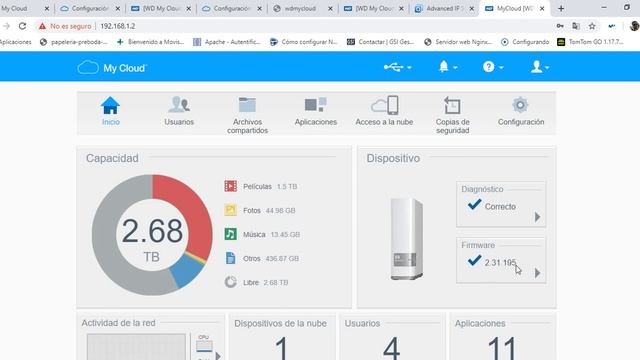The width and height of the screenshot is (640, 360).
Task: Open Copias de seguridad section
Action: [452, 115]
